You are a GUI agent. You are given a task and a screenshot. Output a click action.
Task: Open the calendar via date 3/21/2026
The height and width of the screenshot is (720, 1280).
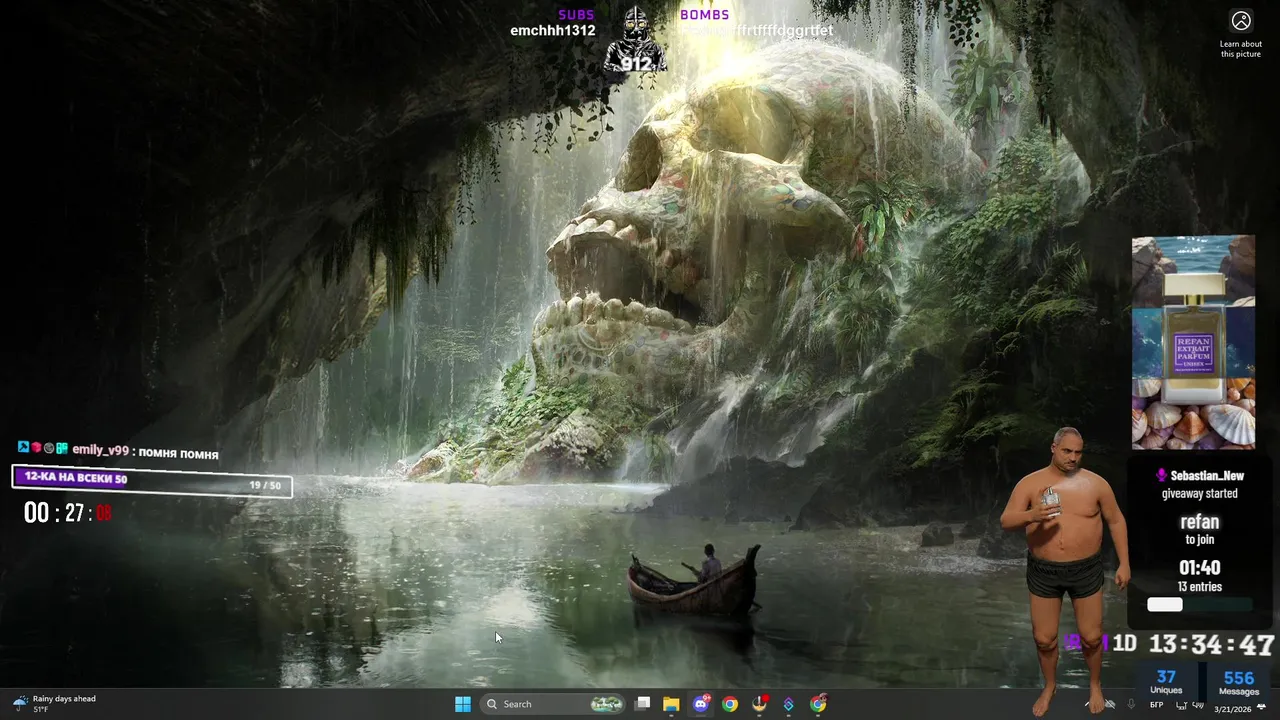point(1233,709)
